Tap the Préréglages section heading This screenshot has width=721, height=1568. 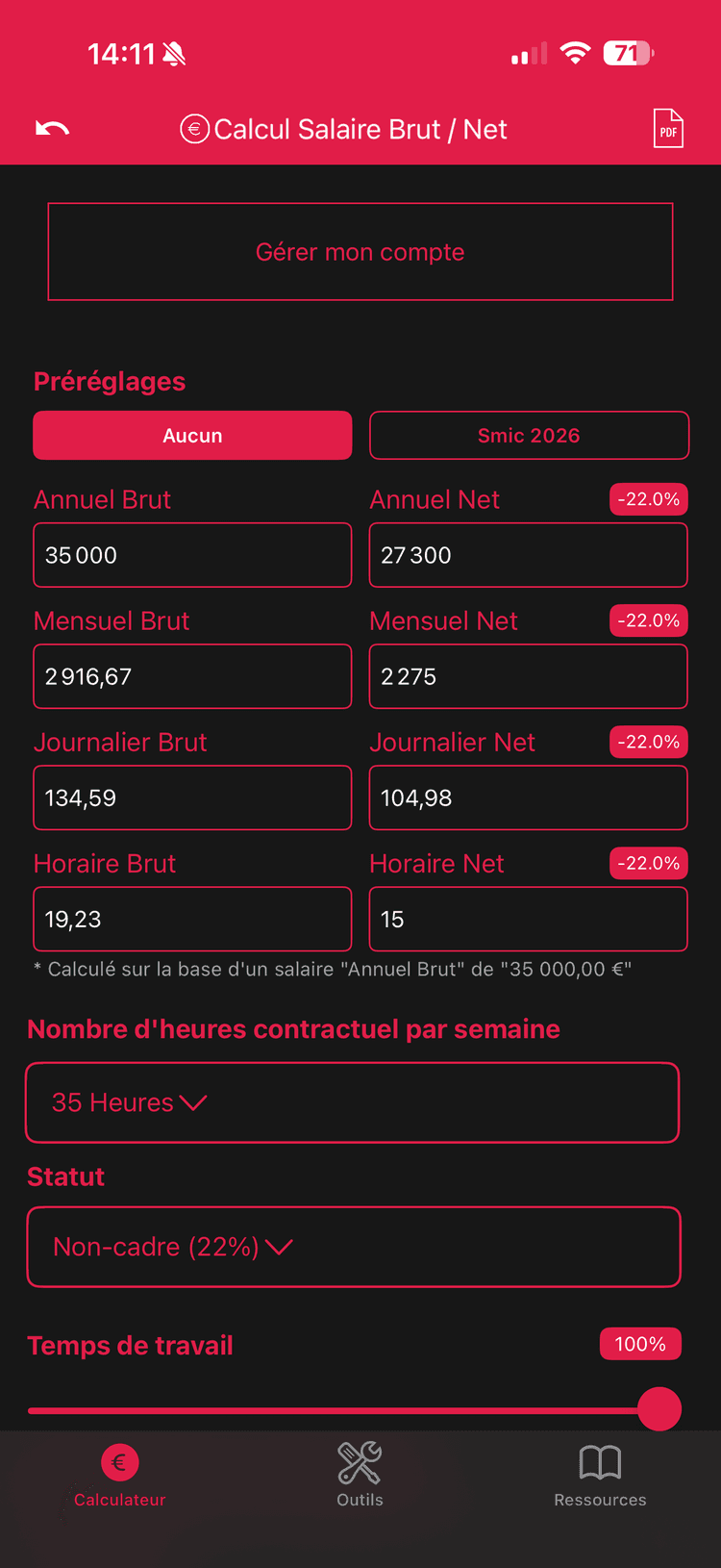coord(109,381)
